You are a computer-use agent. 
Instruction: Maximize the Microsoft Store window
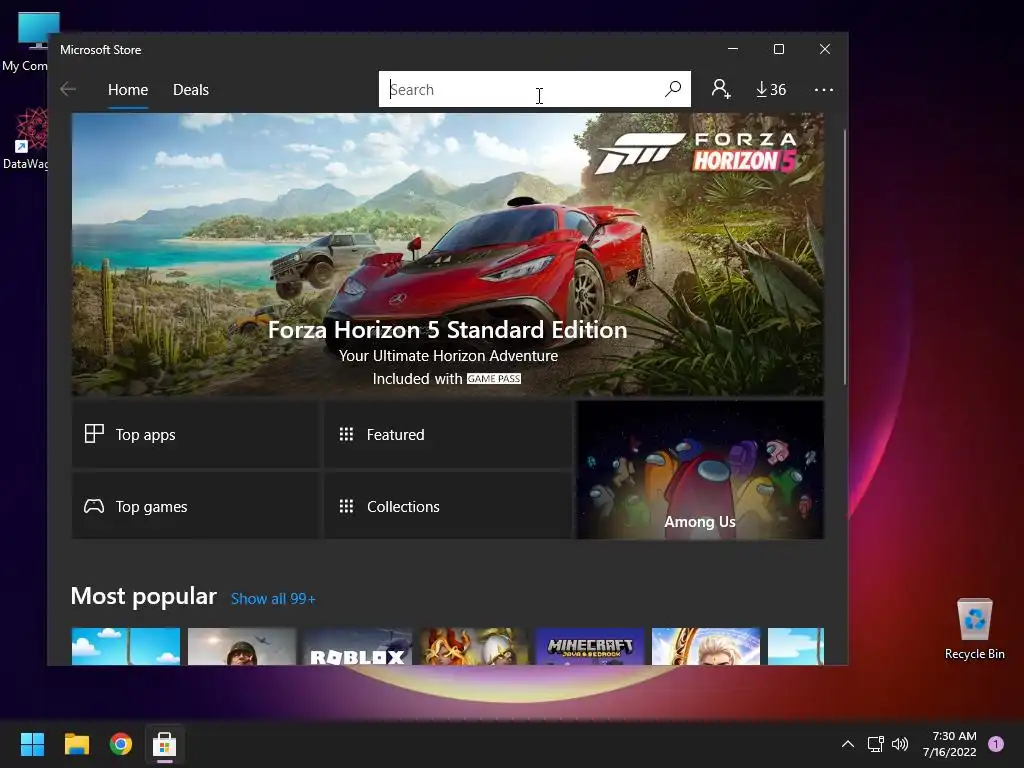778,49
